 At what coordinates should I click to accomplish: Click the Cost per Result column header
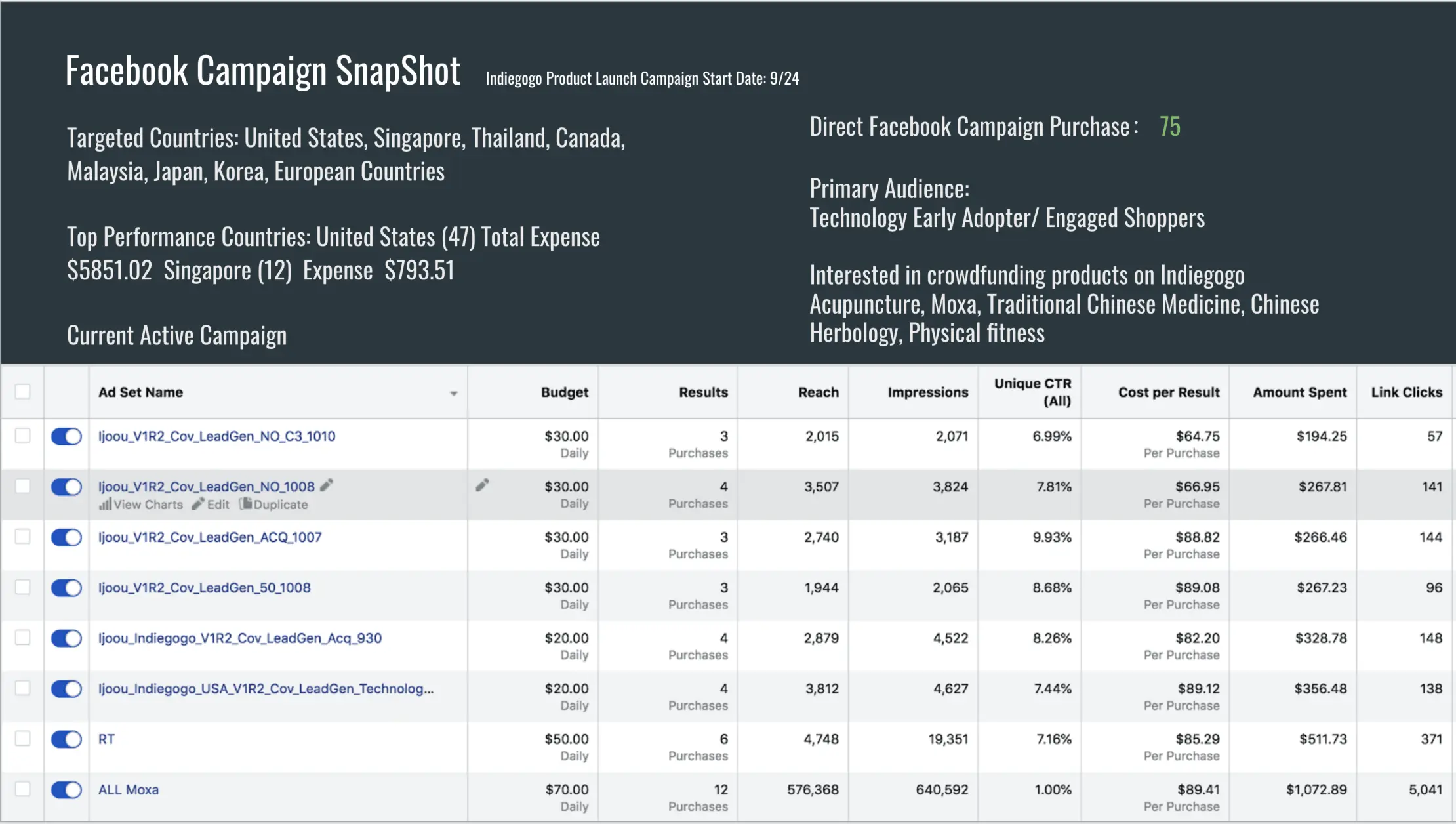click(1168, 392)
